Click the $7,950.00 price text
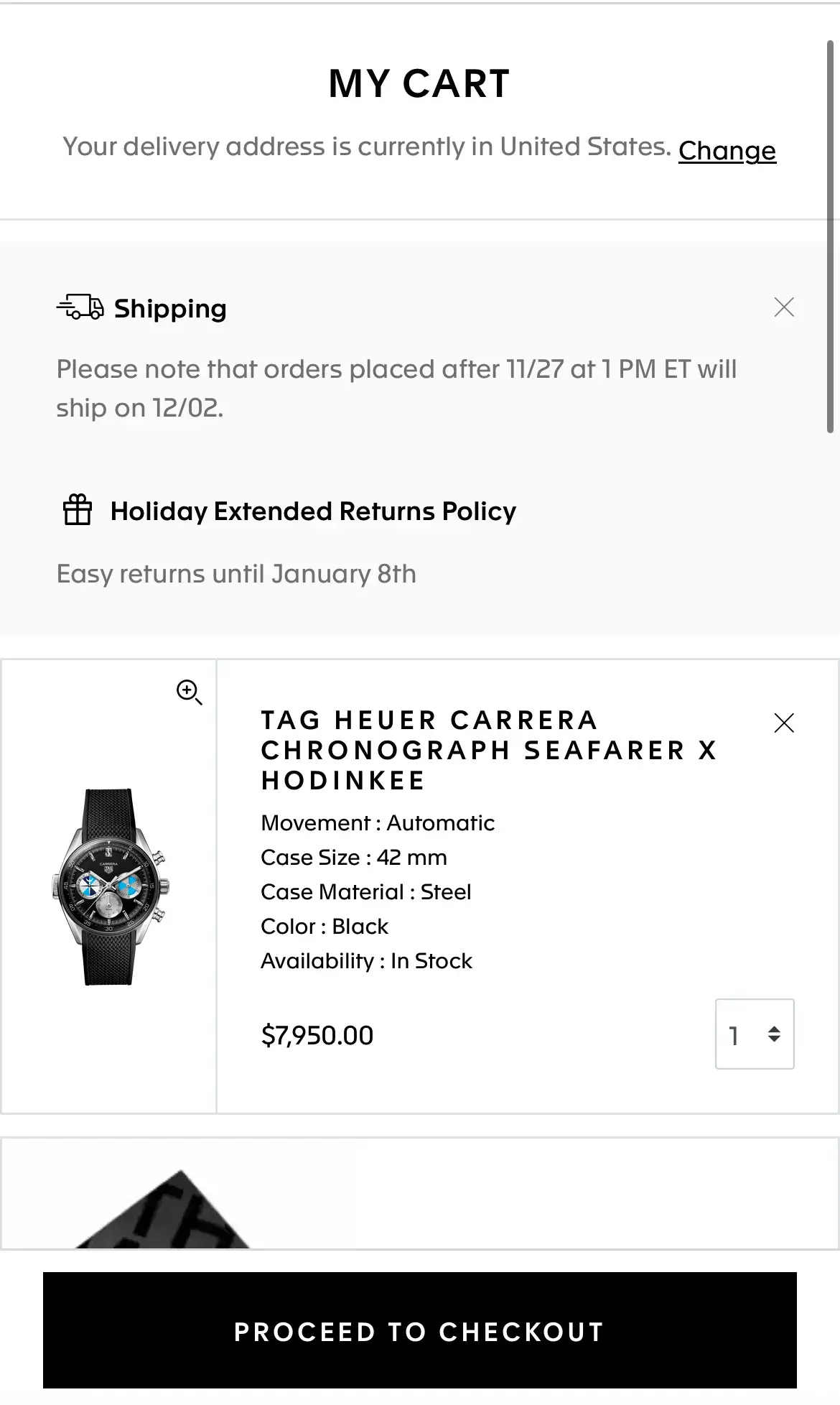This screenshot has width=840, height=1405. (317, 1035)
